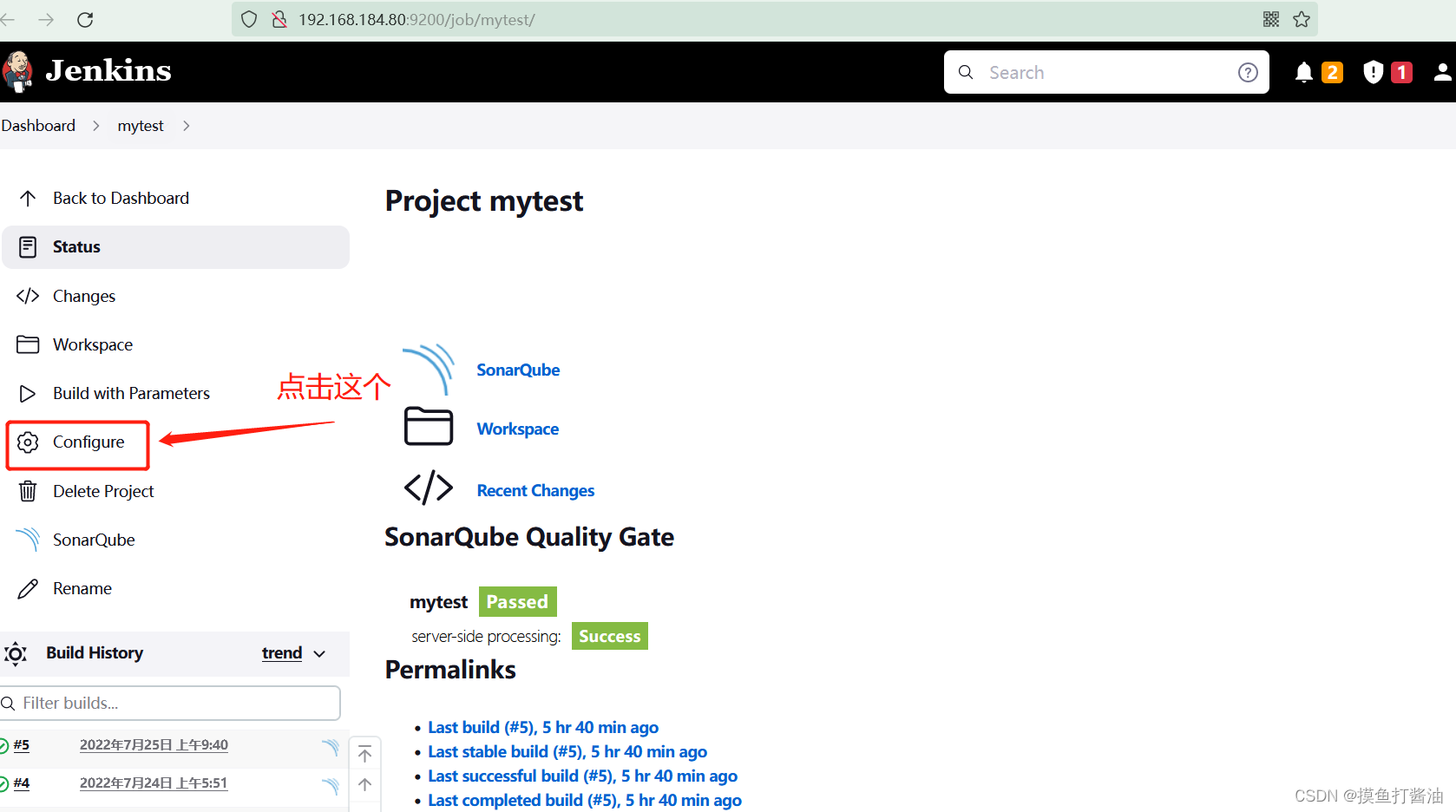Image resolution: width=1456 pixels, height=812 pixels.
Task: Click the Success processing badge
Action: (610, 636)
